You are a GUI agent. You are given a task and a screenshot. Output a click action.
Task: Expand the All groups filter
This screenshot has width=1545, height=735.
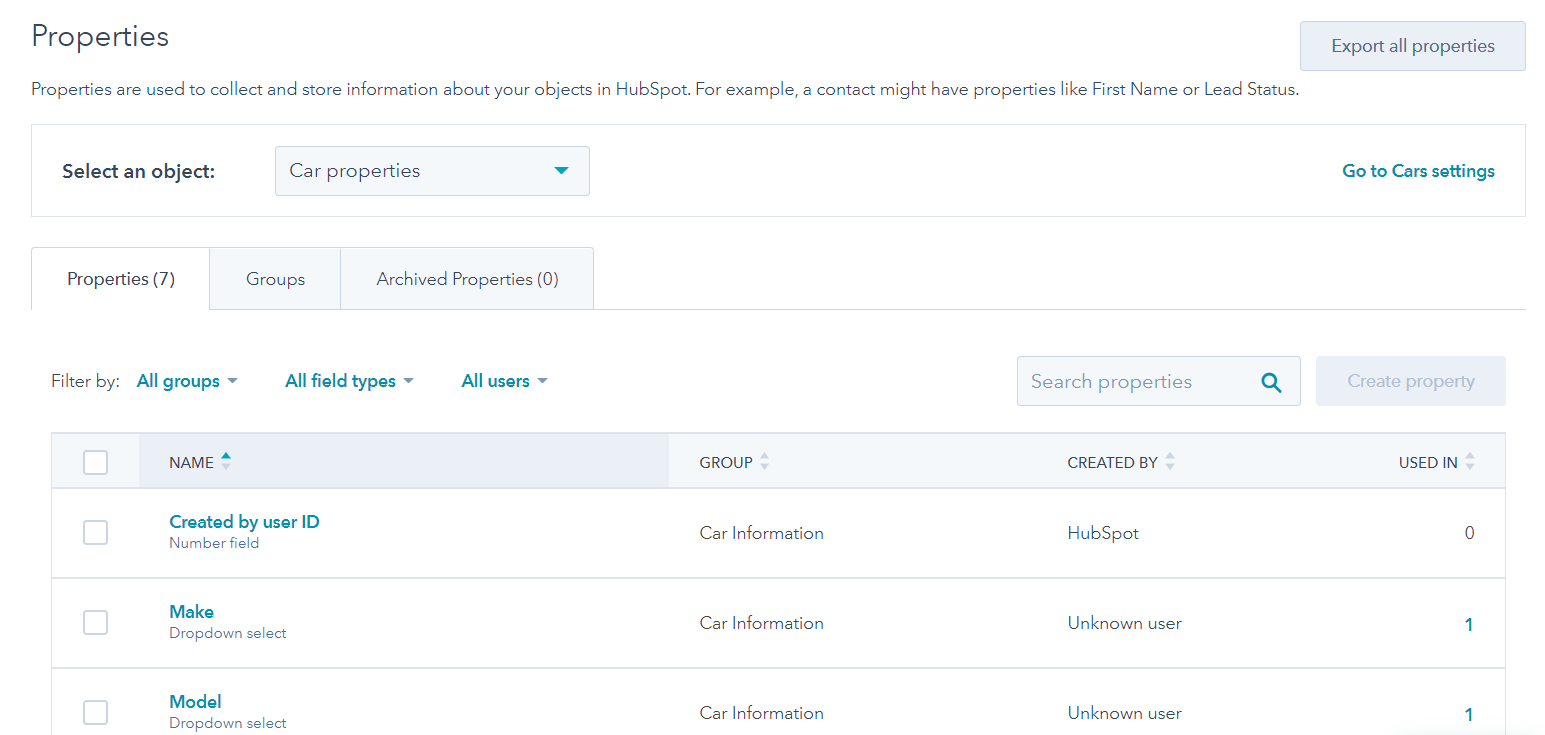(187, 381)
